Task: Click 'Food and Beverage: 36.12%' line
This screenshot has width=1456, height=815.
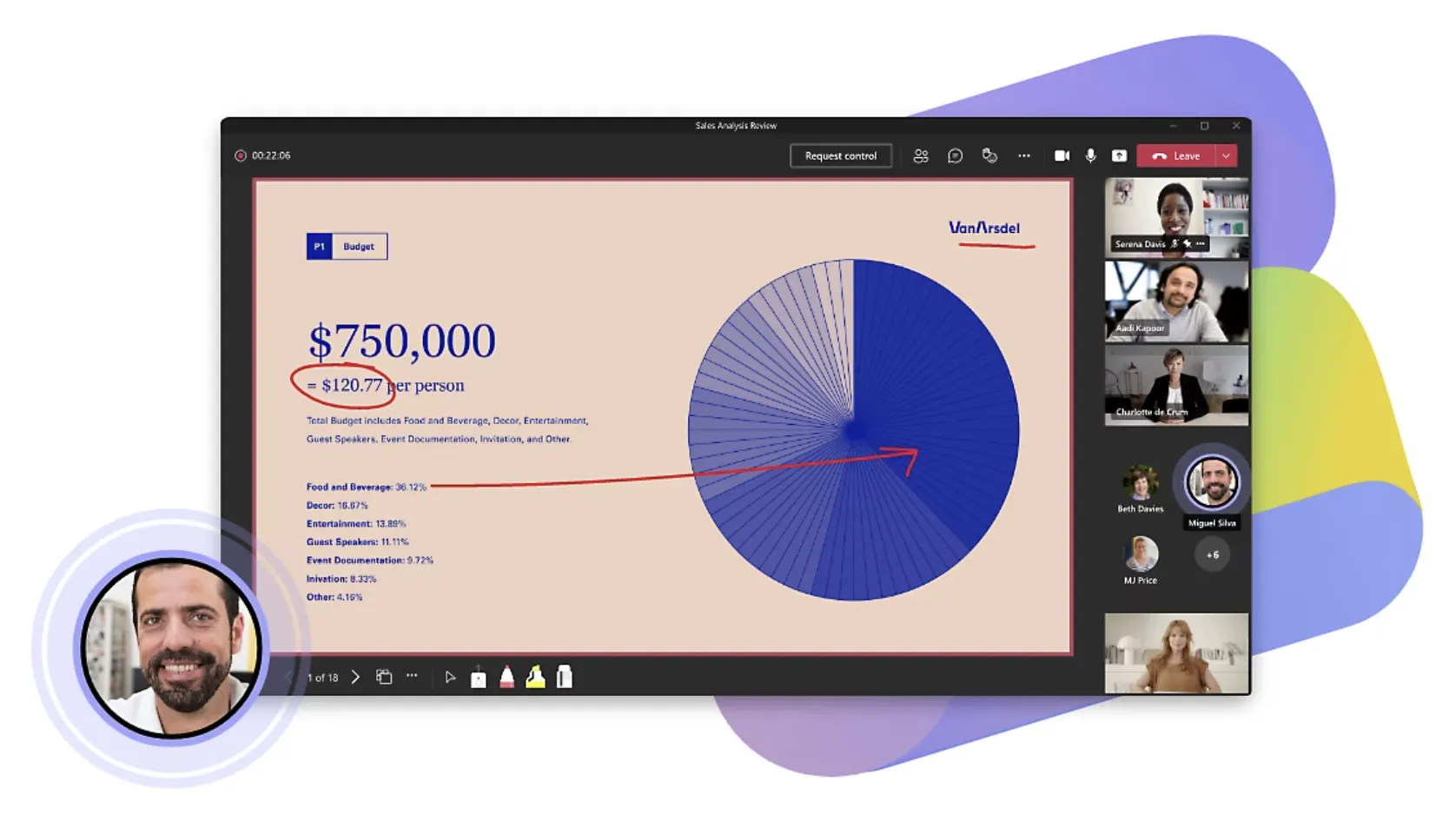Action: (367, 487)
